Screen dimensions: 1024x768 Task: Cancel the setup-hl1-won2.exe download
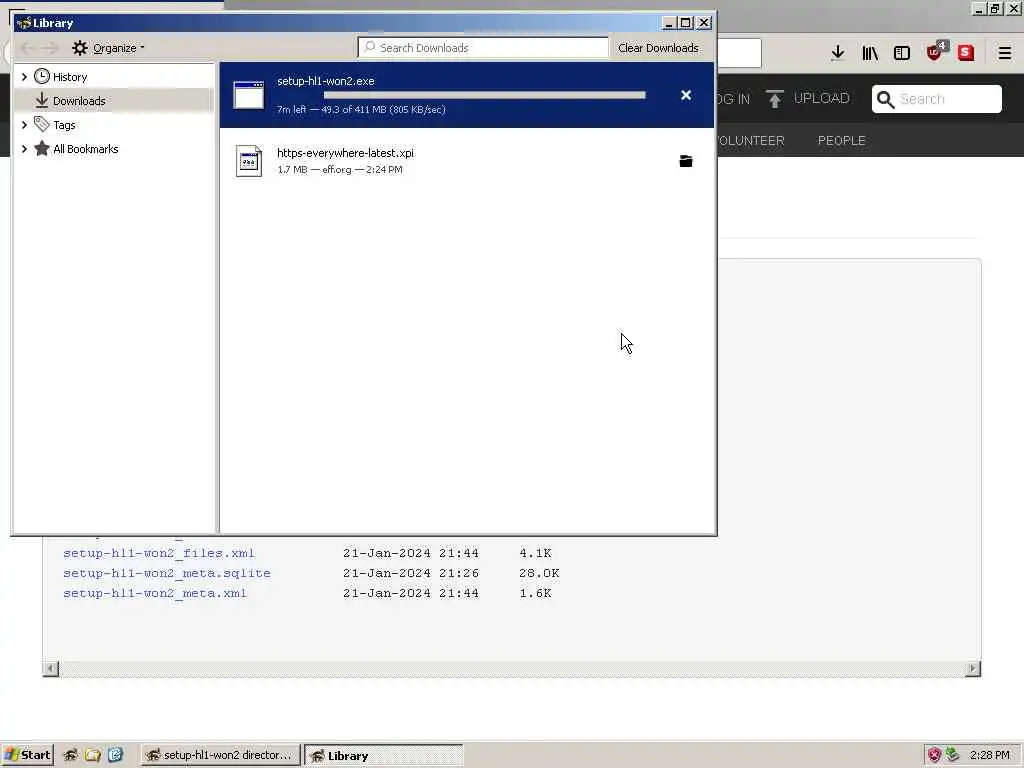point(686,95)
